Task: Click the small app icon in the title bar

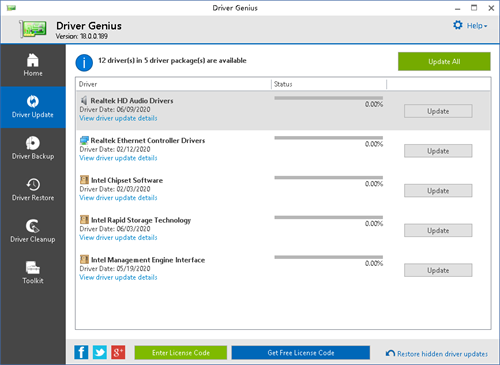Action: coord(11,8)
